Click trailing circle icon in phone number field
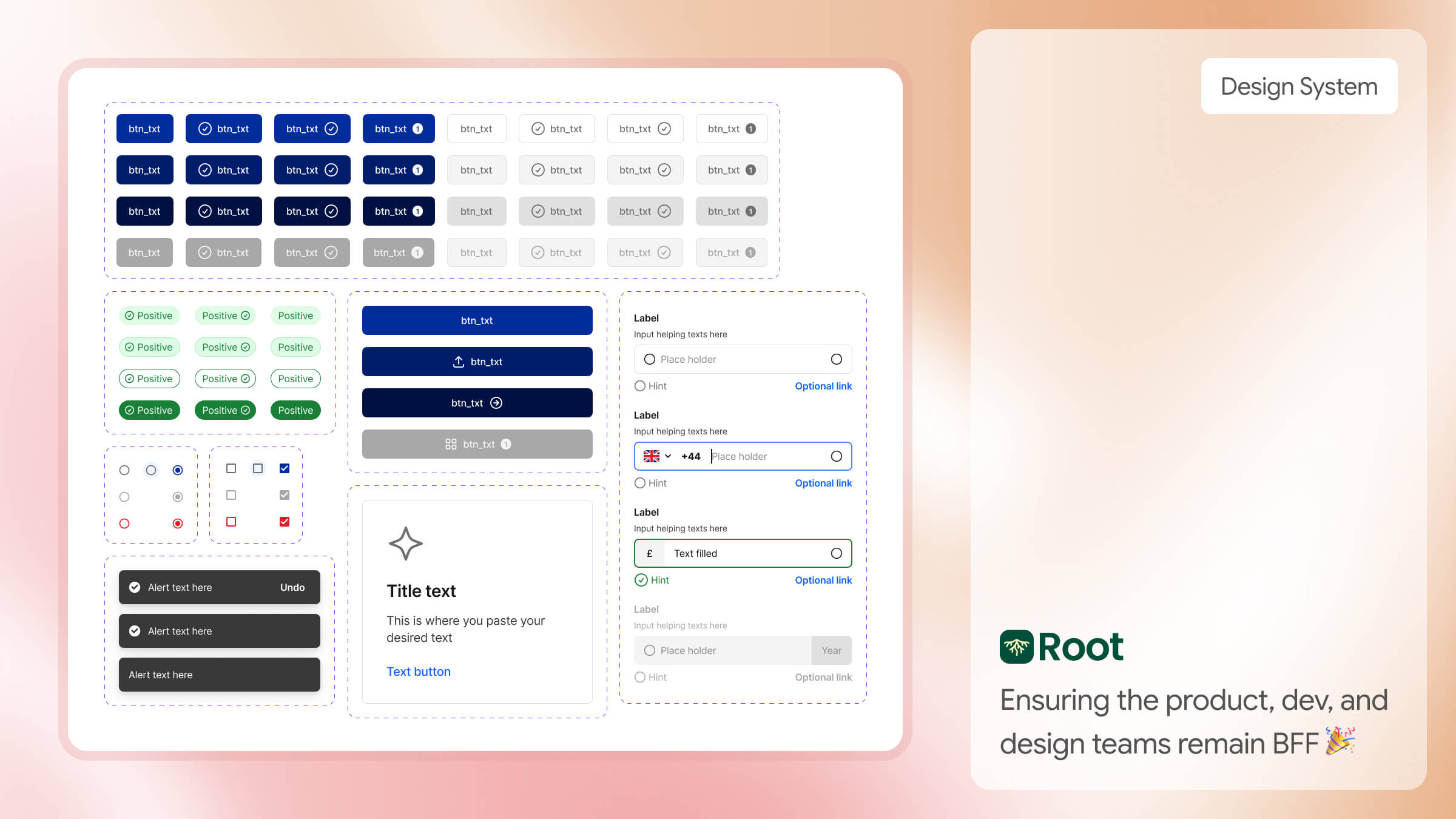1456x819 pixels. [836, 456]
